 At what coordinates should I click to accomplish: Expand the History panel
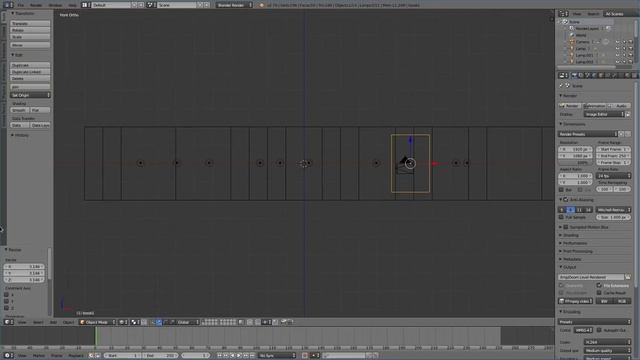(x=20, y=135)
